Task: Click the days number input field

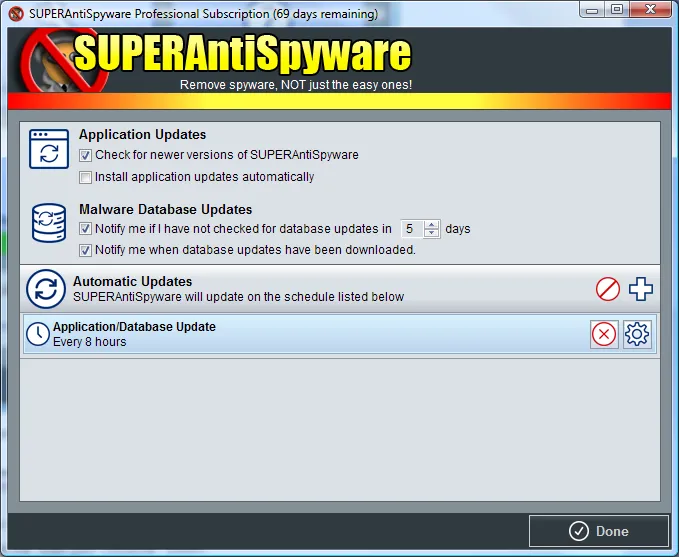Action: click(x=410, y=229)
